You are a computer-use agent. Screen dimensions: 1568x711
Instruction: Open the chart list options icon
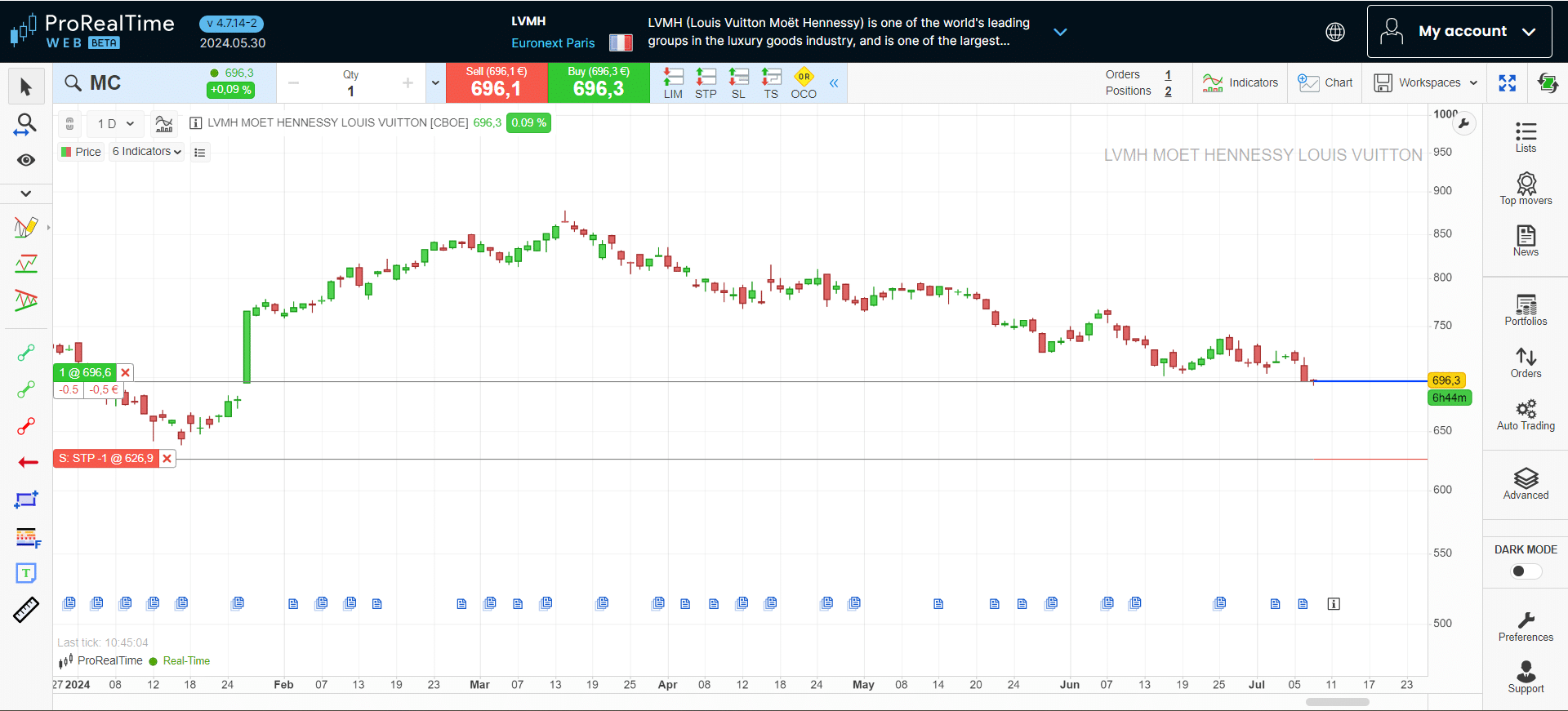200,152
